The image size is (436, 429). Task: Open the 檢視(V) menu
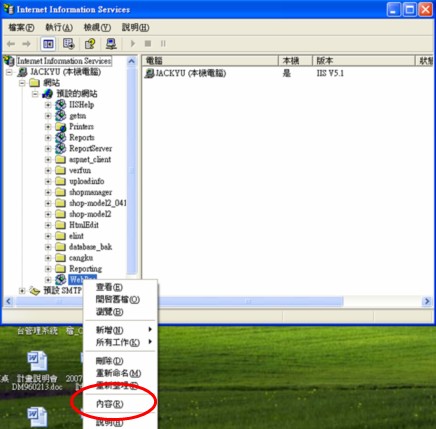(x=97, y=27)
